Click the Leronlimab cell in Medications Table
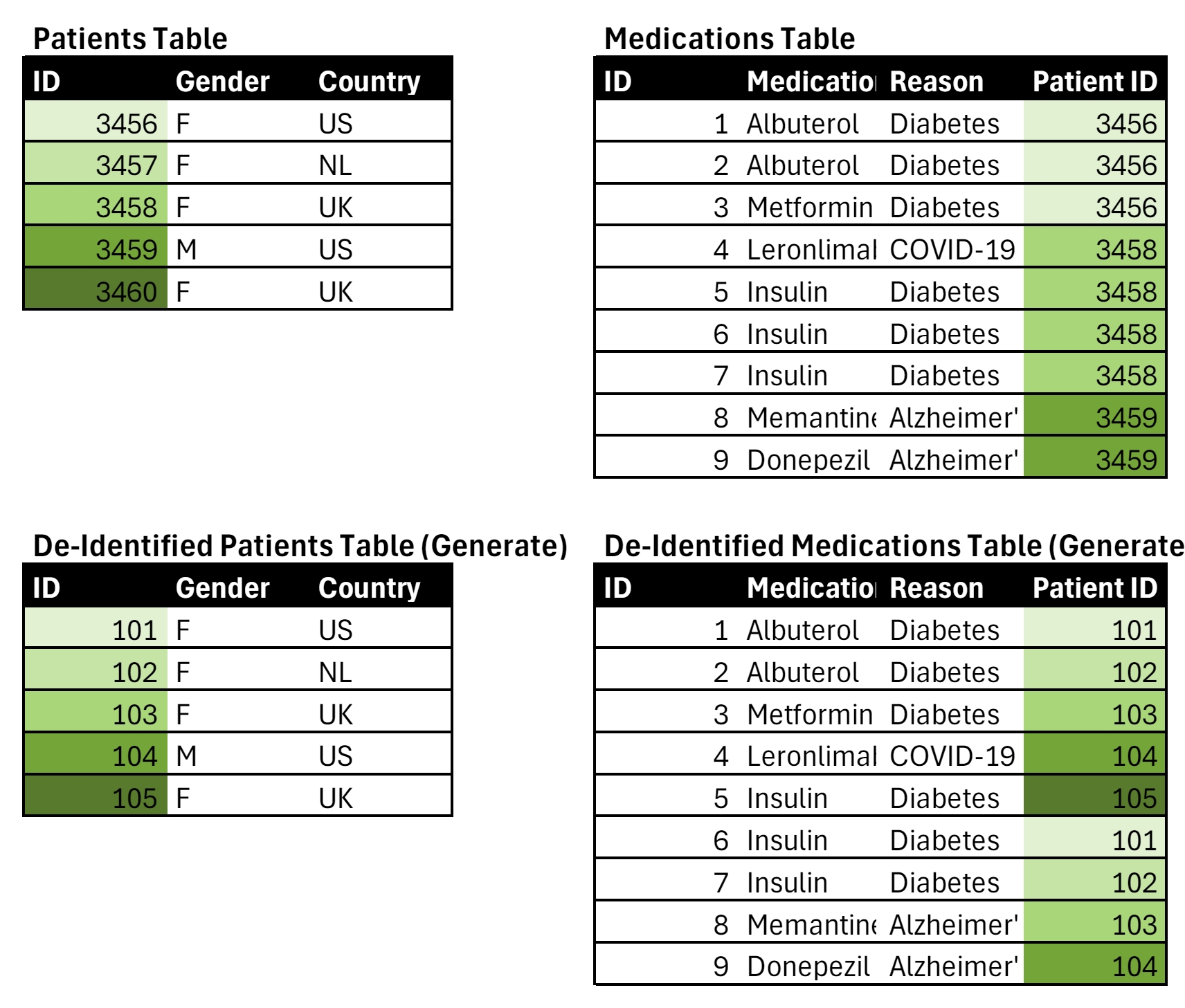The image size is (1185, 1008). (811, 250)
